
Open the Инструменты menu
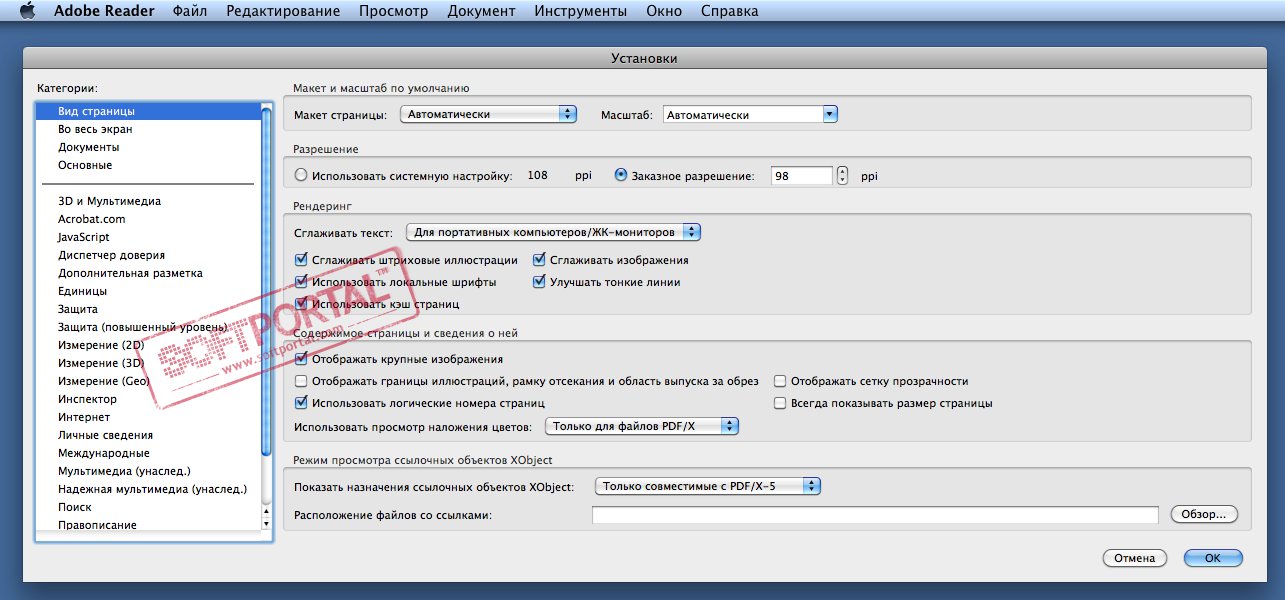(580, 11)
